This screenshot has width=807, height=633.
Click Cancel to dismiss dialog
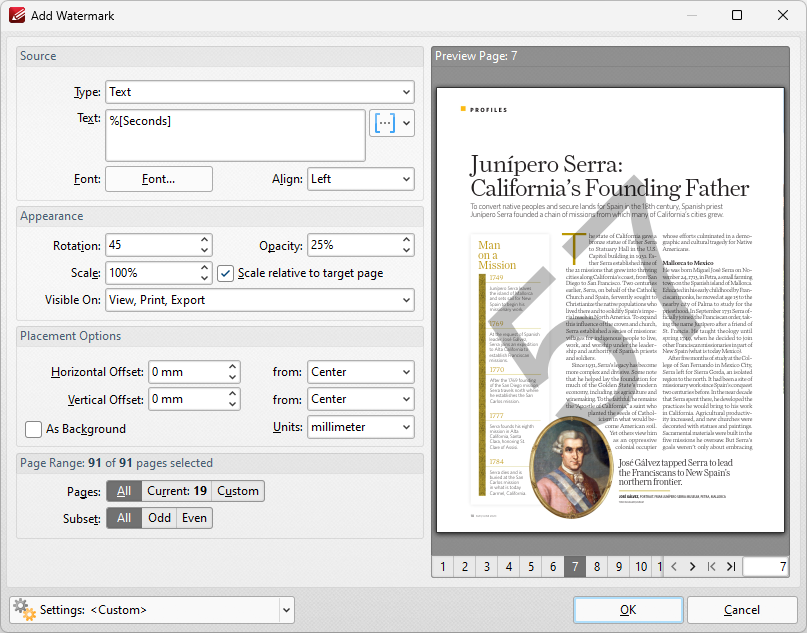click(742, 610)
